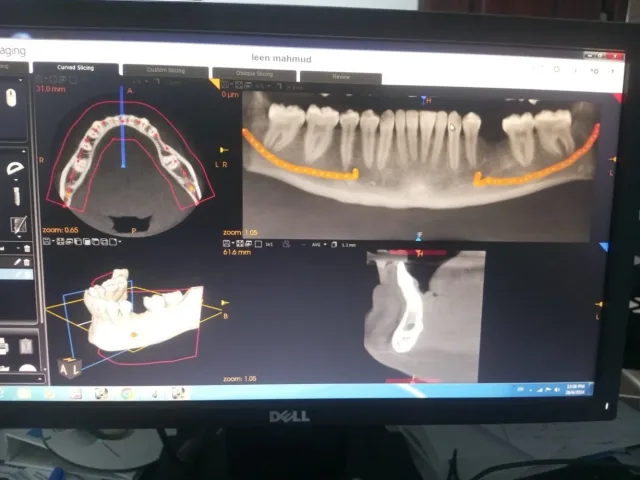Select the image sharpen/contrast tool icon
This screenshot has height=480, width=640.
tap(18, 224)
